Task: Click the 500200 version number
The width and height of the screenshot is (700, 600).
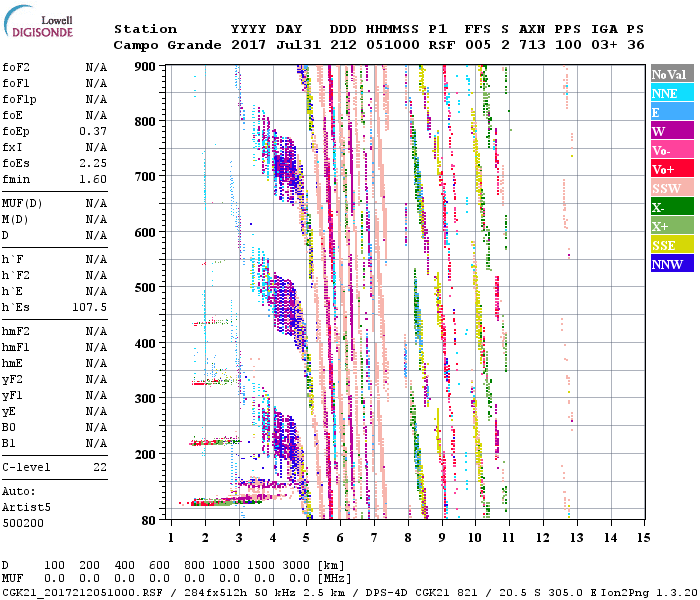Action: click(23, 523)
